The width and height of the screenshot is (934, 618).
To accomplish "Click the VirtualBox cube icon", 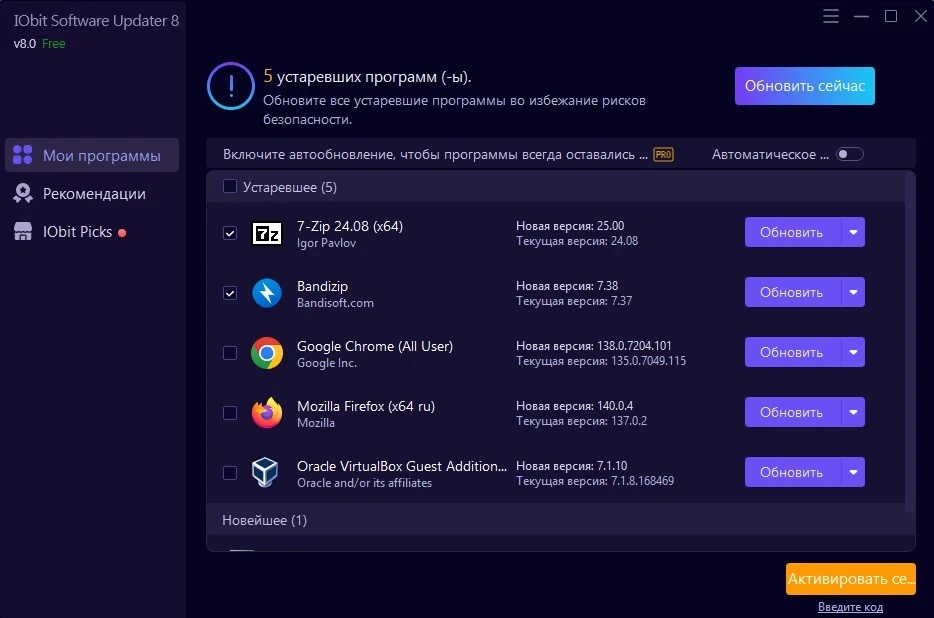I will tap(265, 473).
